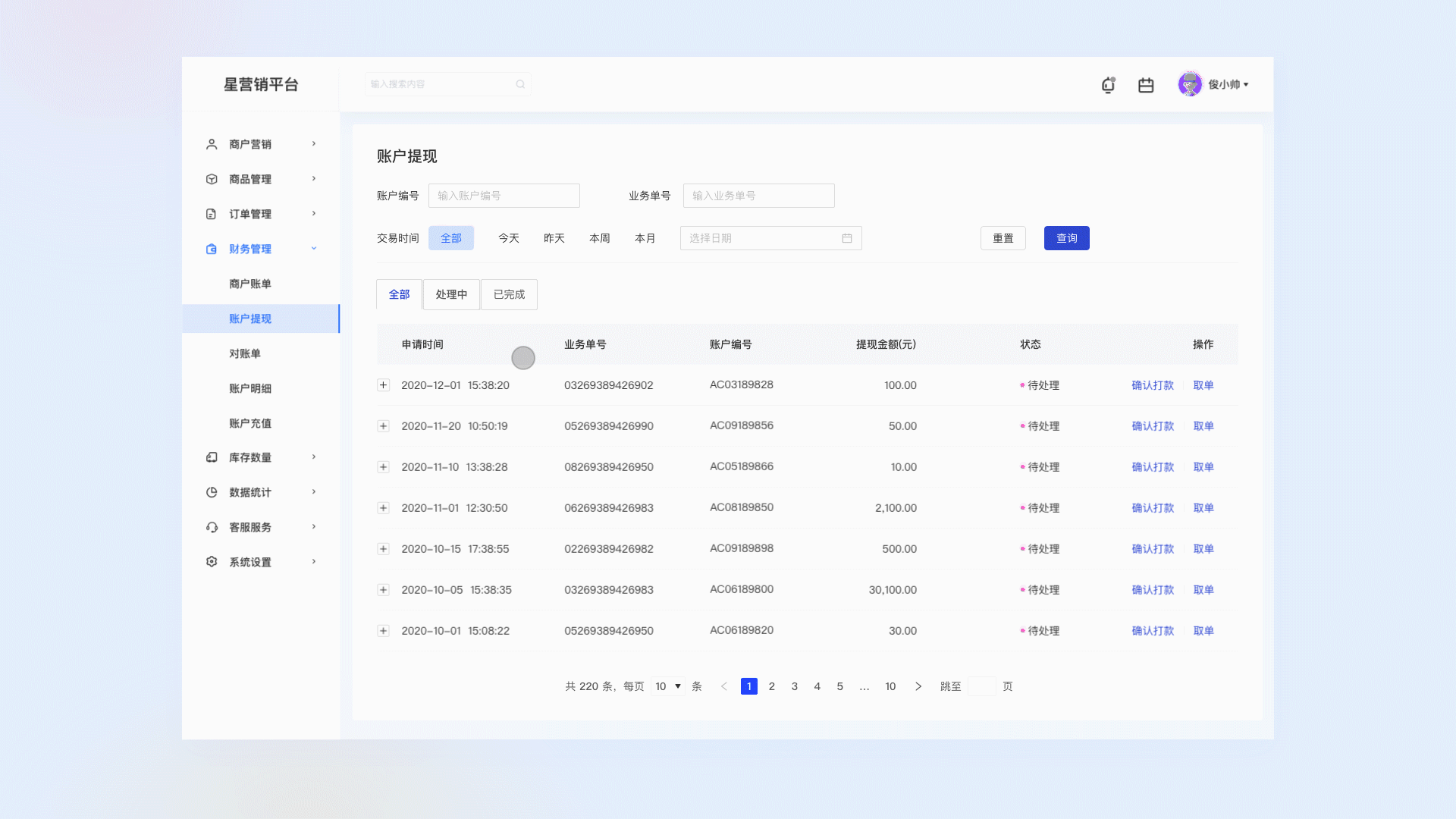Collapse the 财务管理 menu chevron
1456x819 pixels.
314,249
